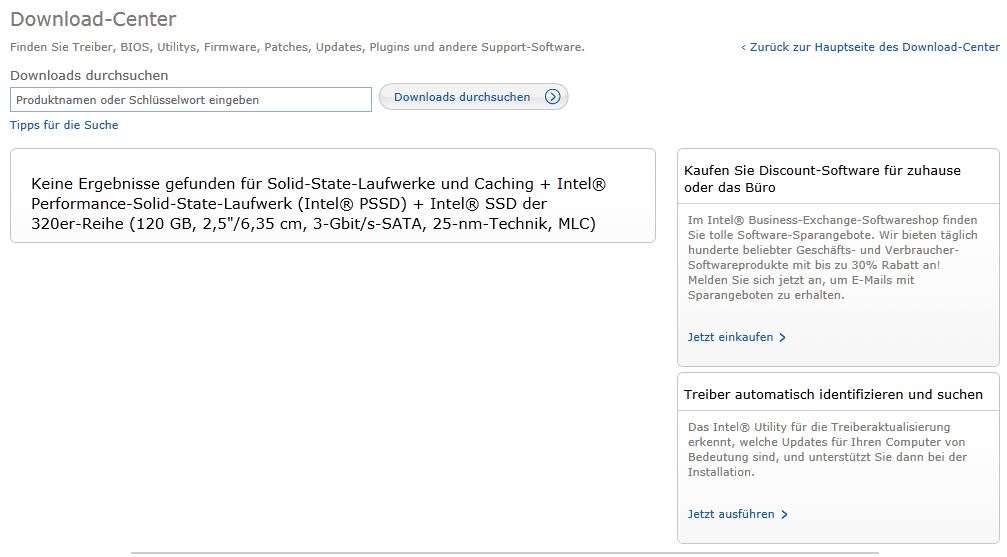Select the Treiber automatisch identifizieren und suchen heading

[x=833, y=394]
